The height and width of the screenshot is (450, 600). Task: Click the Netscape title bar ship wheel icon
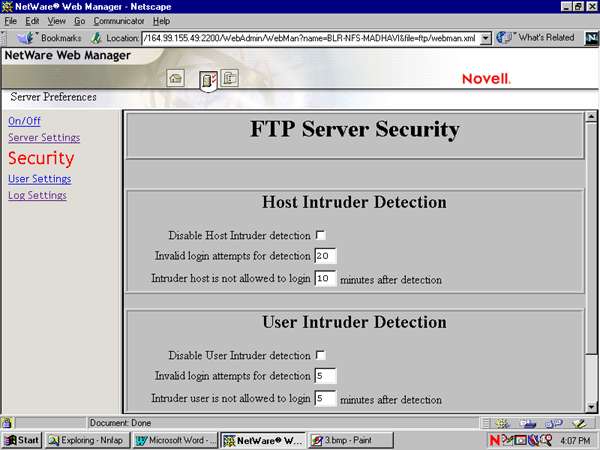click(7, 7)
